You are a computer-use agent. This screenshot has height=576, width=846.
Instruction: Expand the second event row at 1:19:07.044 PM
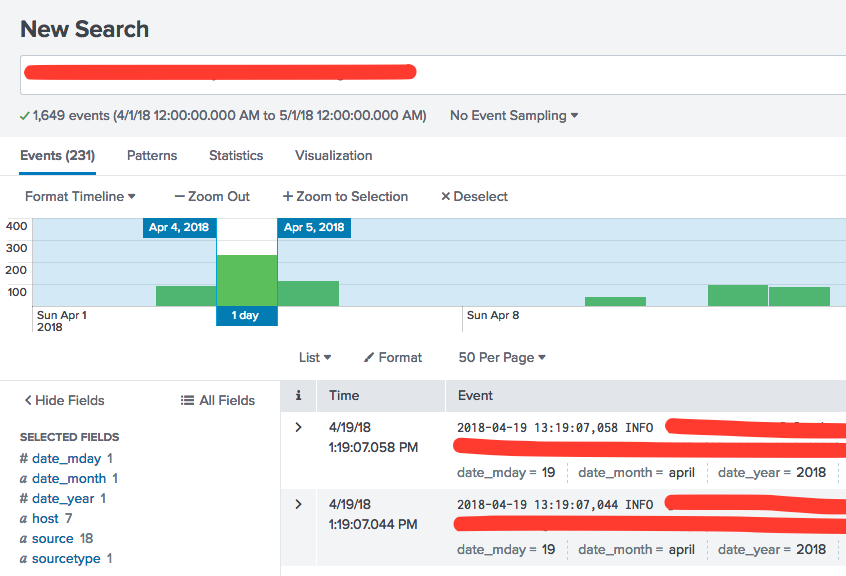298,504
